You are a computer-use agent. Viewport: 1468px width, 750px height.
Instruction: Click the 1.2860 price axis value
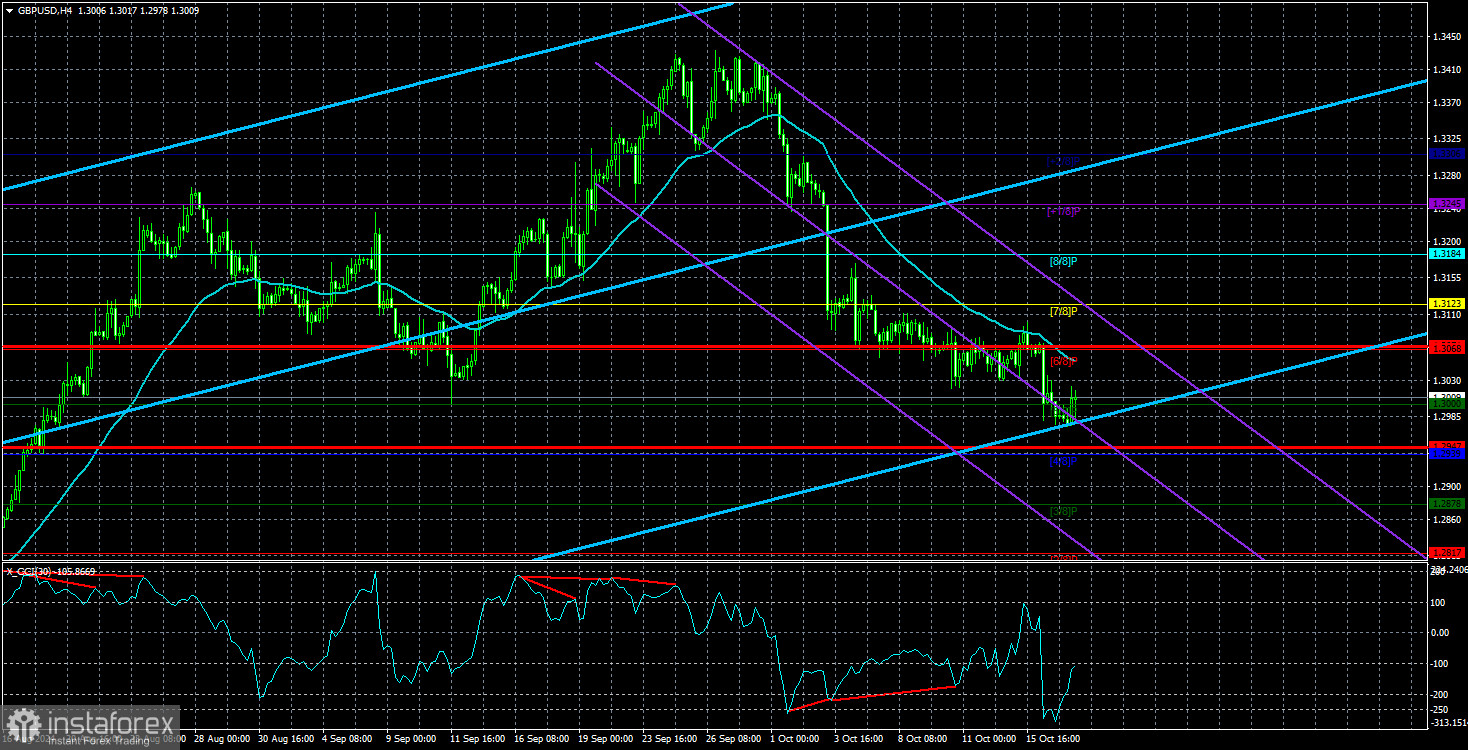[x=1447, y=520]
